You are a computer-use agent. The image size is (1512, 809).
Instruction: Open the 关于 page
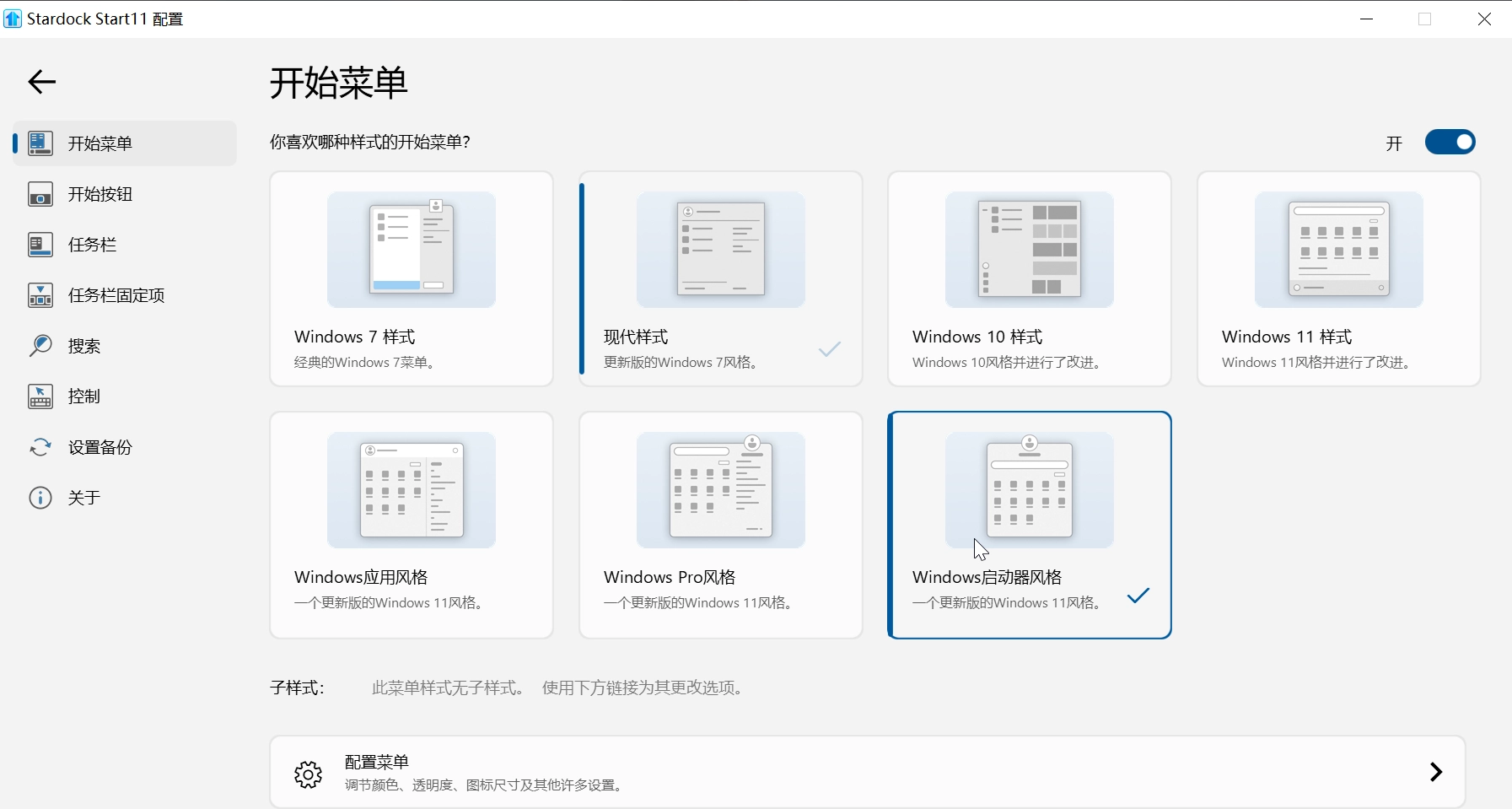click(x=84, y=498)
